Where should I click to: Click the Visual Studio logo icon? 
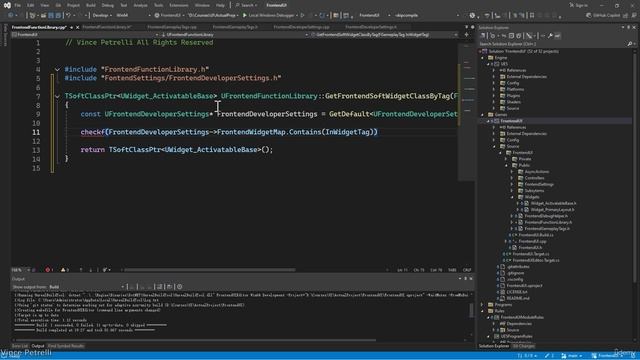pyautogui.click(x=7, y=5)
